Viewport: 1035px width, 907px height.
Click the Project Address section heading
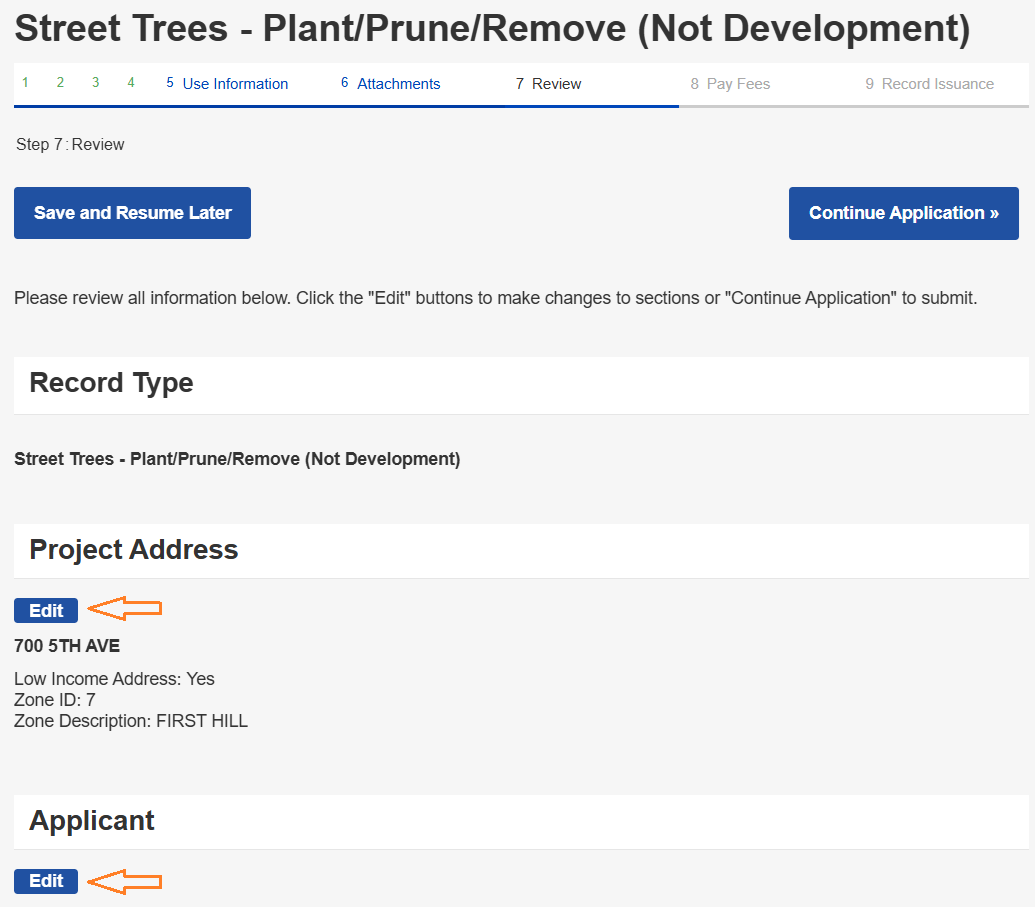[x=134, y=550]
